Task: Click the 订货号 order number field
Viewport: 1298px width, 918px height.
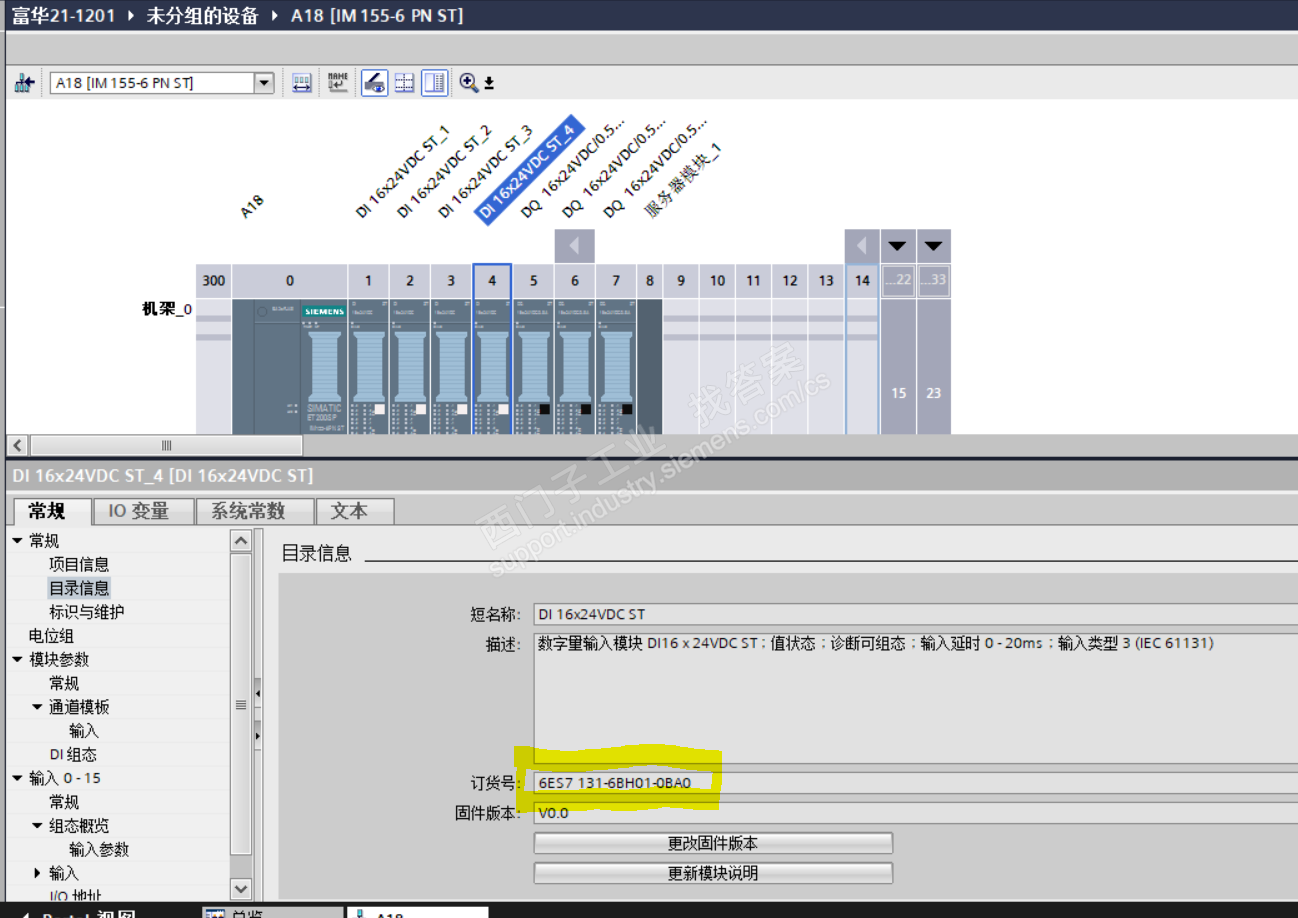Action: click(915, 782)
